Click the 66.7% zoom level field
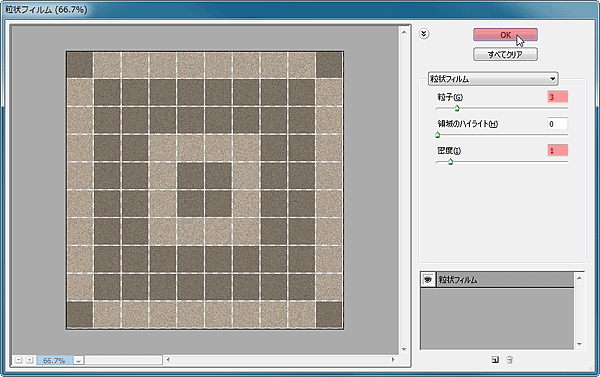The image size is (600, 377). click(x=54, y=360)
